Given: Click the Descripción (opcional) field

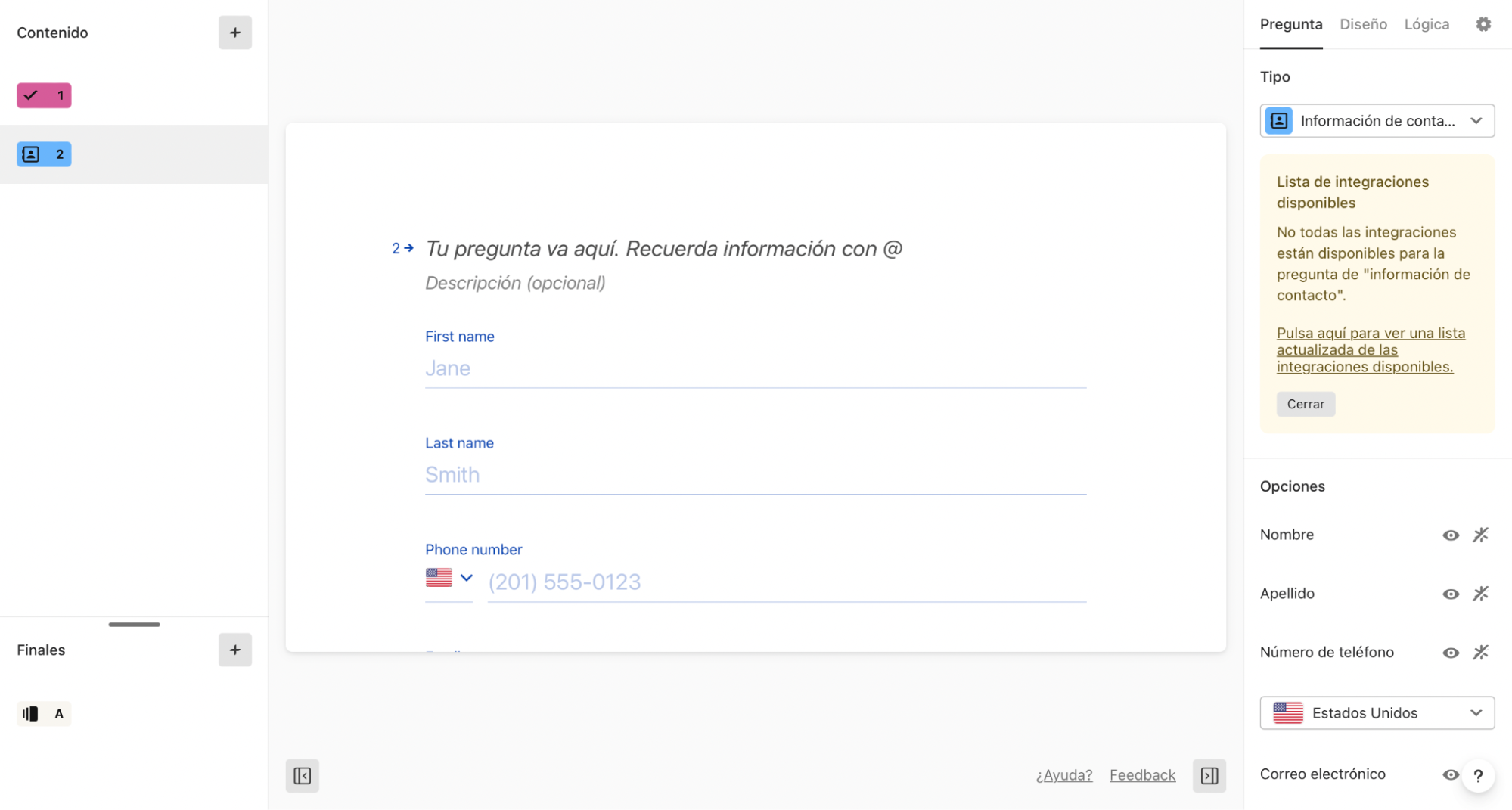Looking at the screenshot, I should tap(515, 283).
